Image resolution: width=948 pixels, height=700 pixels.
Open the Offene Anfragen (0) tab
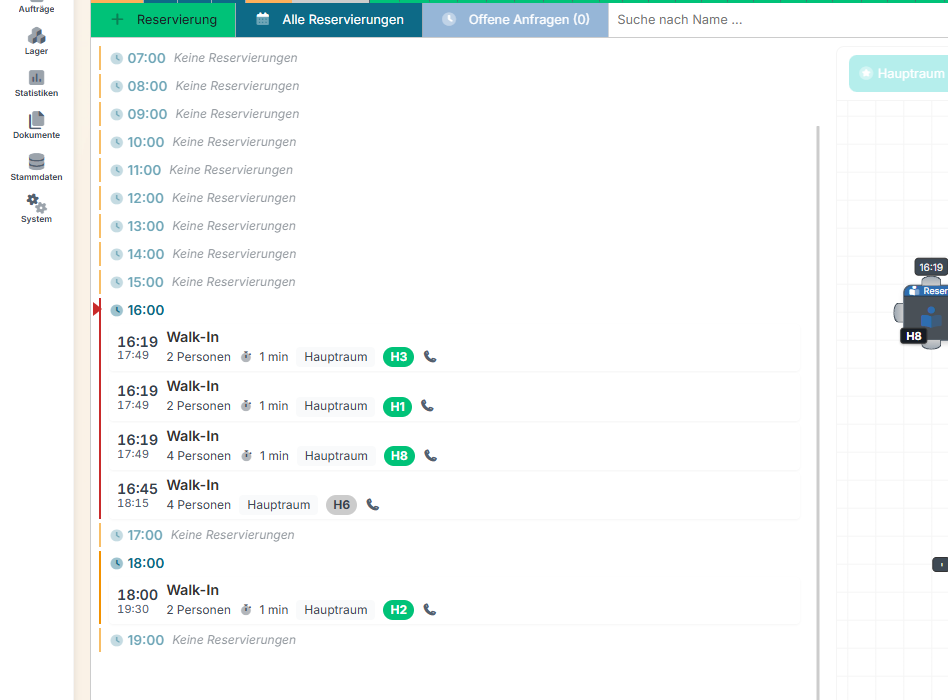(515, 19)
